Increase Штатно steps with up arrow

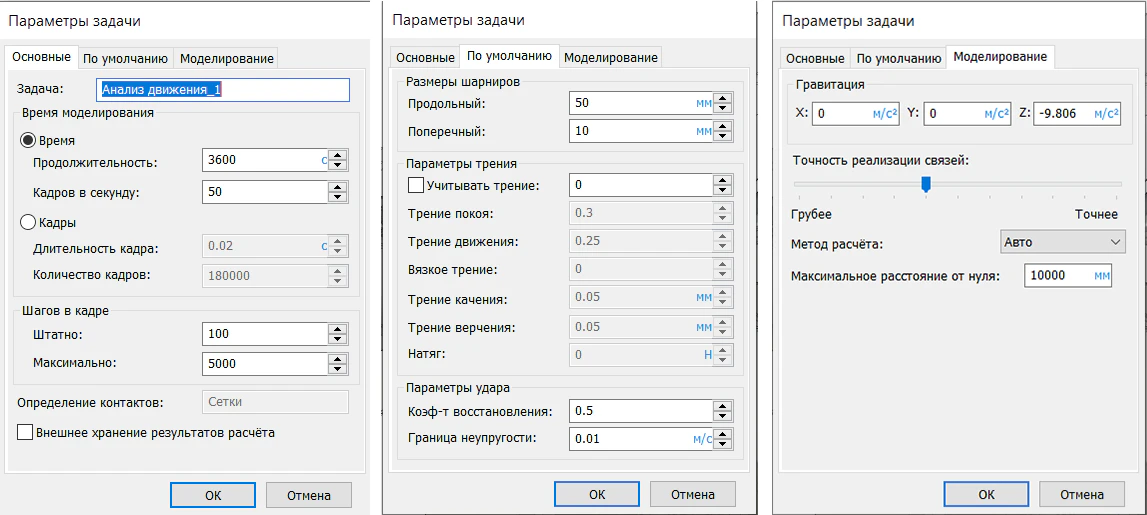coord(338,329)
